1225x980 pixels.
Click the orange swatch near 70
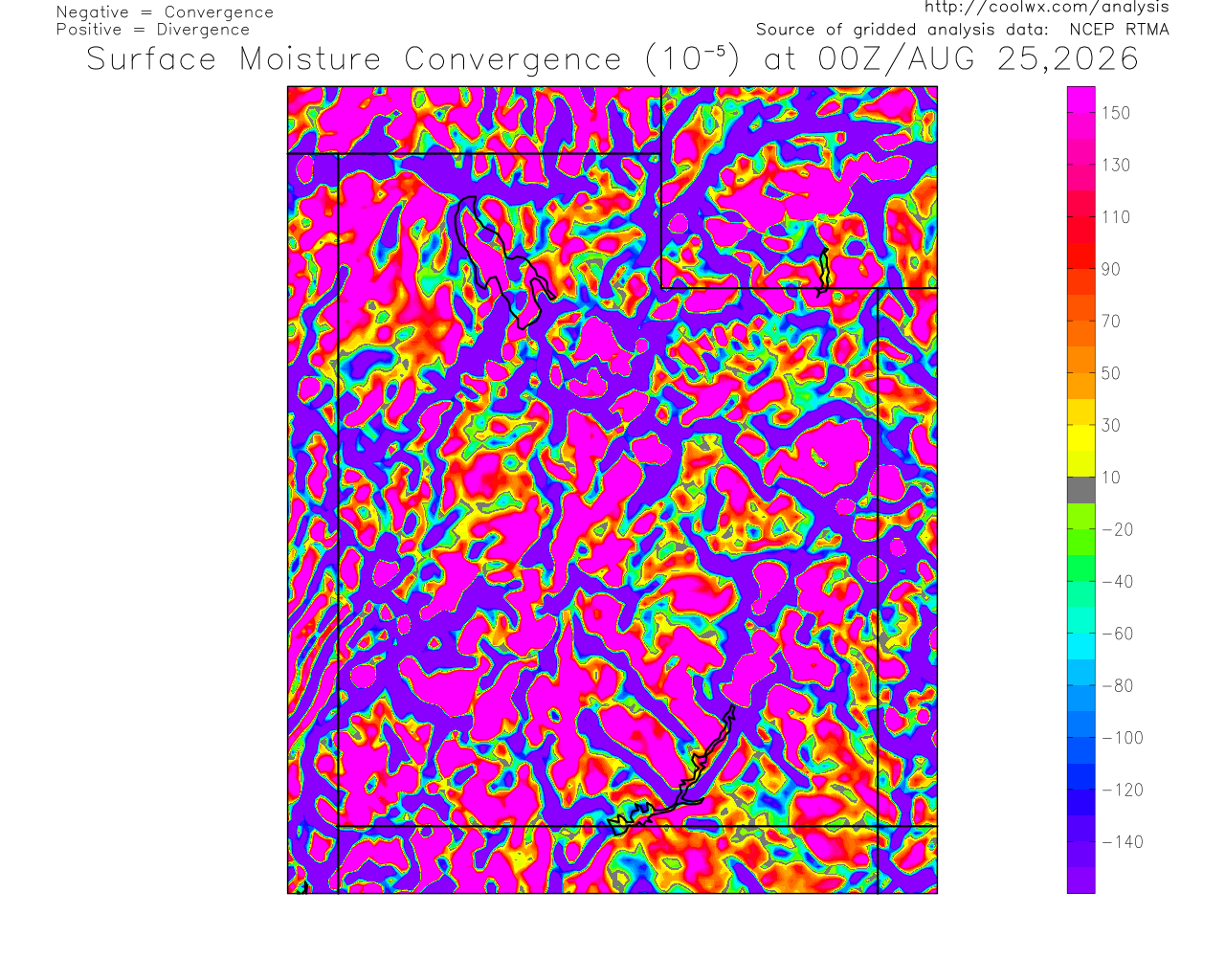pos(1081,321)
